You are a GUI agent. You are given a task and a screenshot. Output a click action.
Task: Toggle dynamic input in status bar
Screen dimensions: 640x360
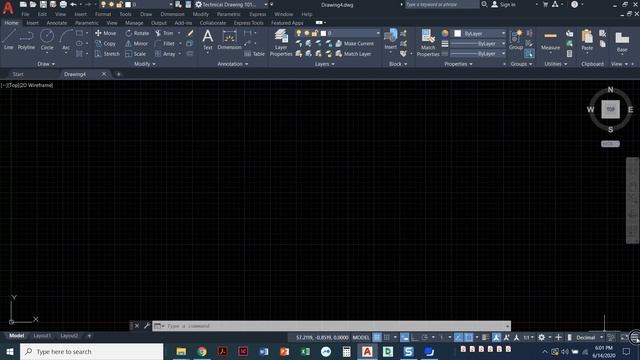(x=404, y=337)
